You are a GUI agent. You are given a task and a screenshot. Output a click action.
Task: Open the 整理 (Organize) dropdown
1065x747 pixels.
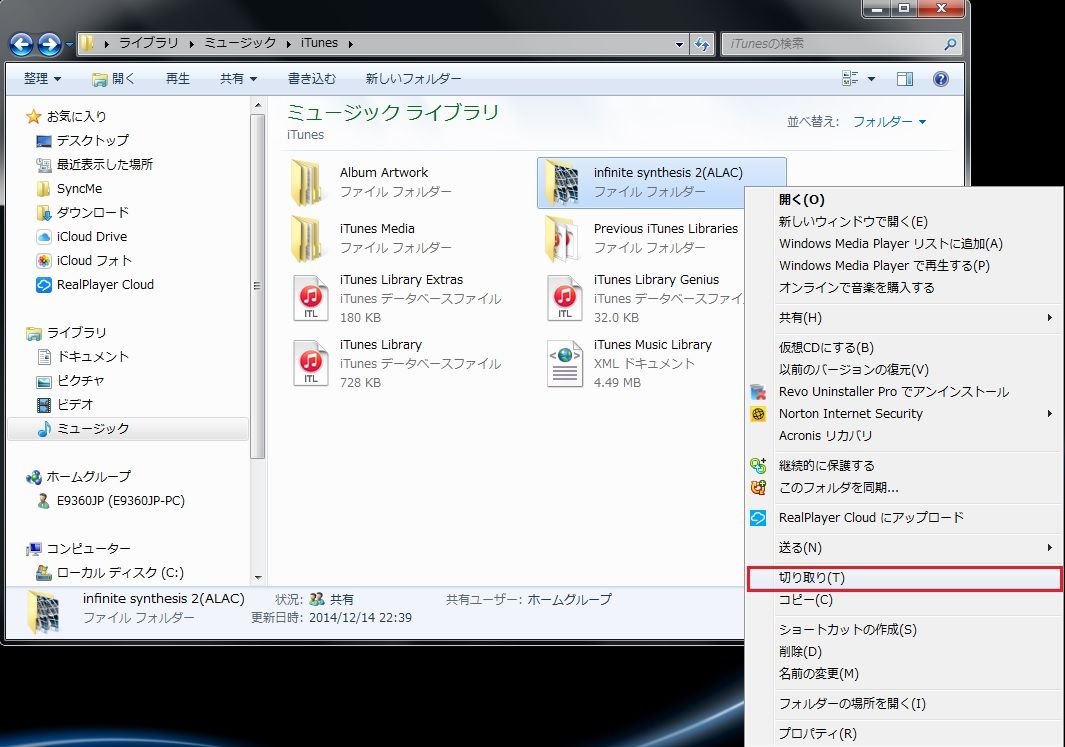[42, 79]
